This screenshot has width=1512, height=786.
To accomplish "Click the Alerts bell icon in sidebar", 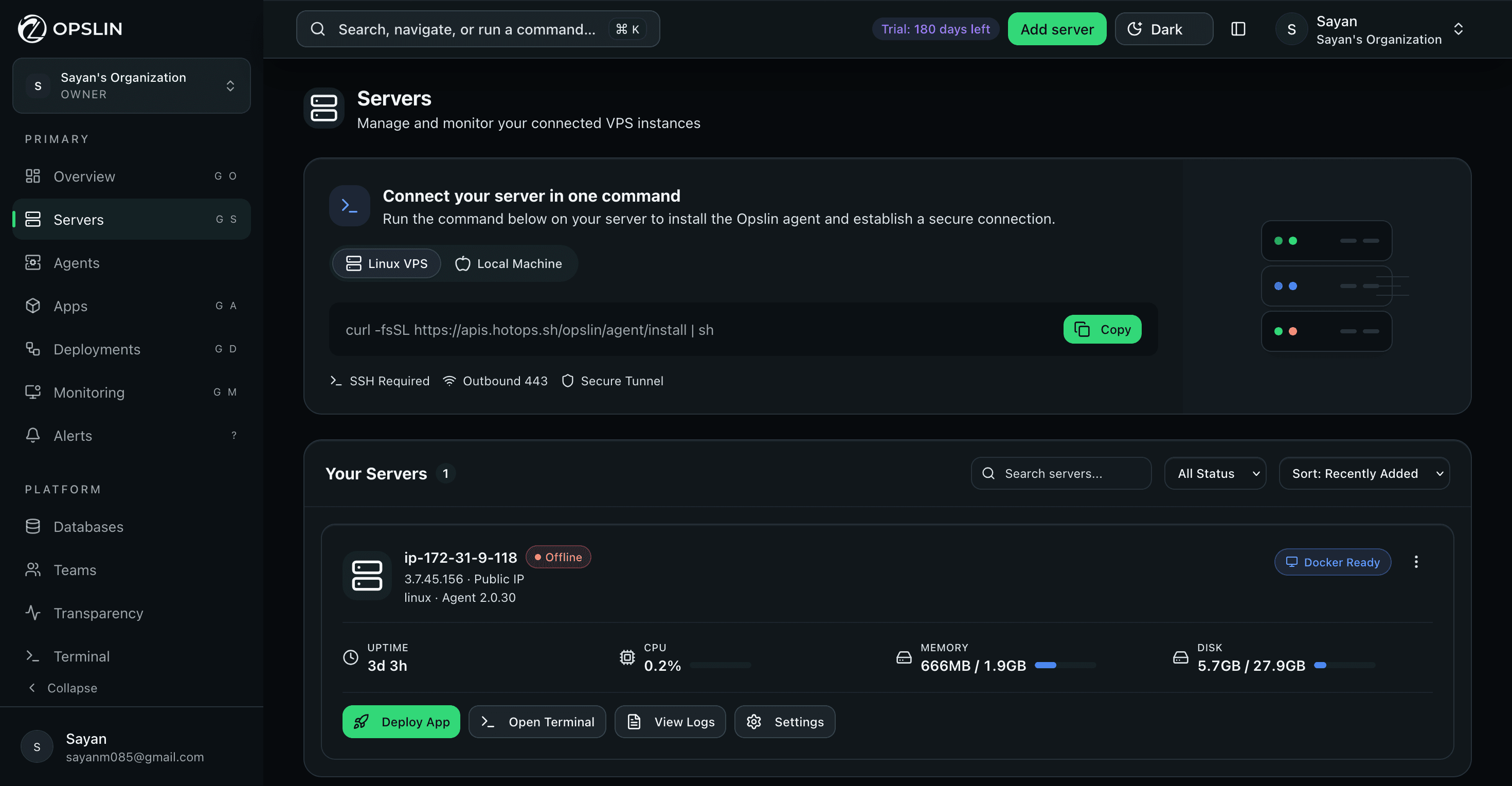I will tap(33, 435).
